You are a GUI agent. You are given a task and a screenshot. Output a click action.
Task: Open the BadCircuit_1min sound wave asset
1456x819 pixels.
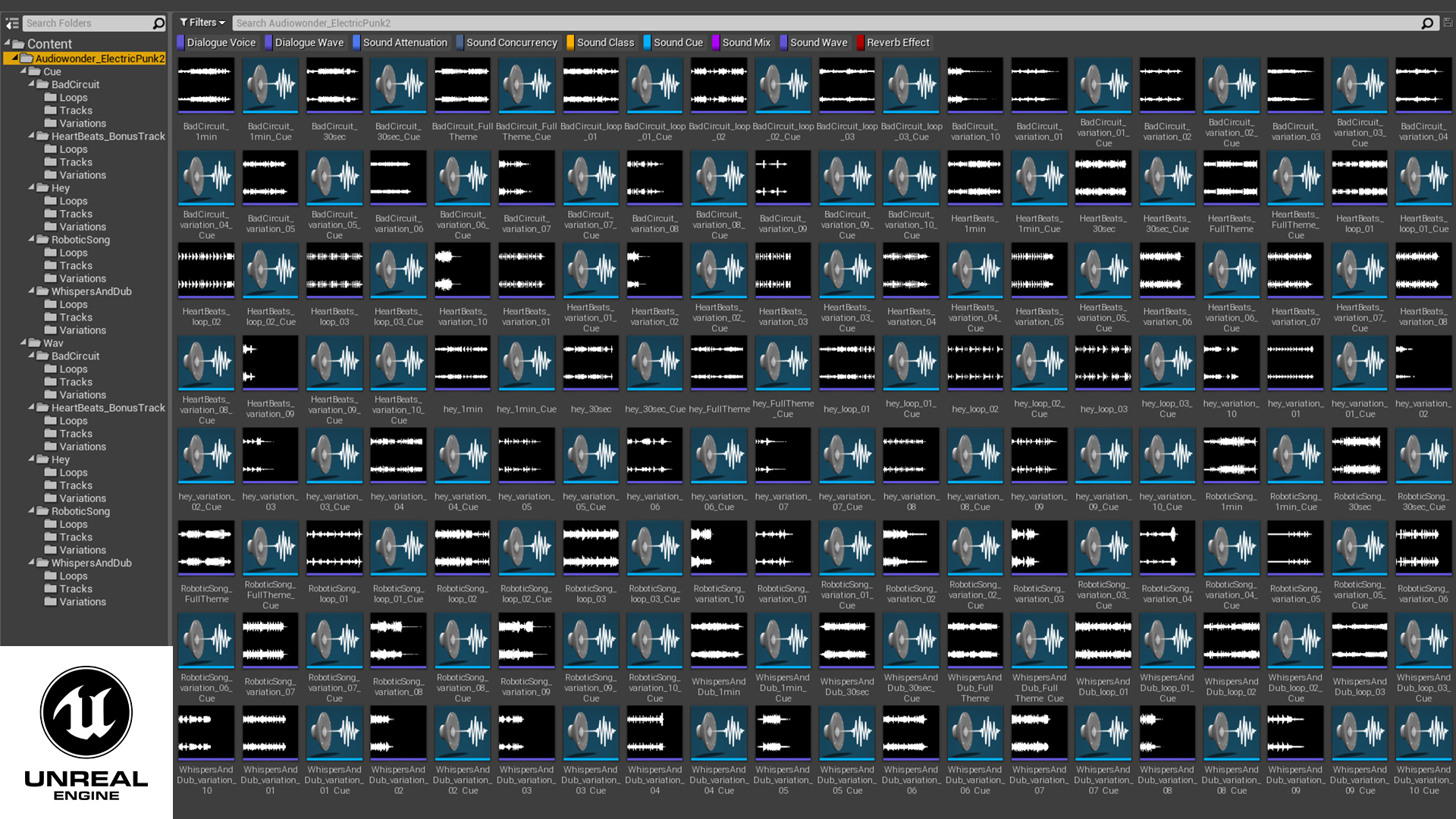point(206,86)
